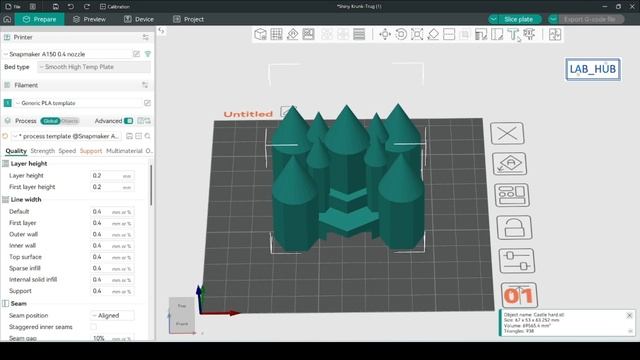The image size is (640, 360).
Task: Collapse the left sidebar
Action: tap(161, 31)
